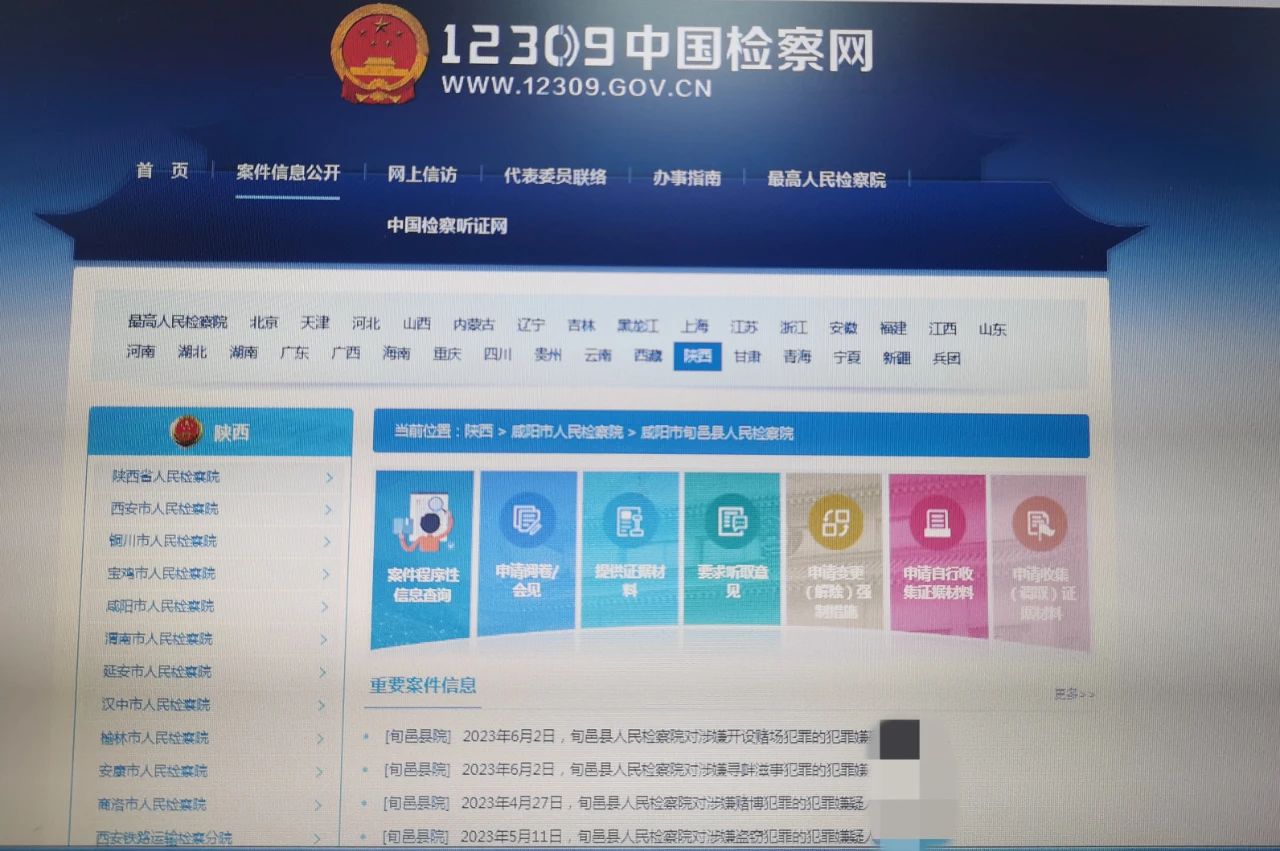Go to 首页 in navigation bar
Viewport: 1280px width, 851px height.
point(162,171)
